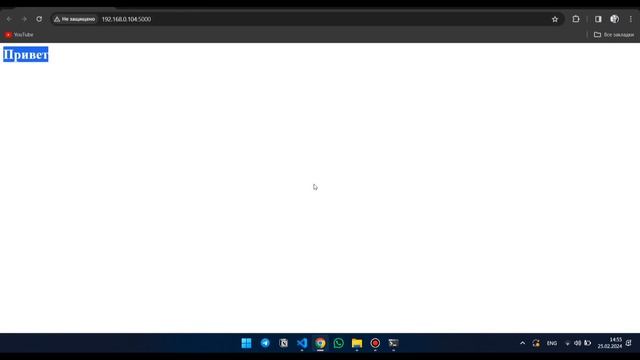Open Notion from the taskbar
Viewport: 640px width, 360px height.
[283, 343]
